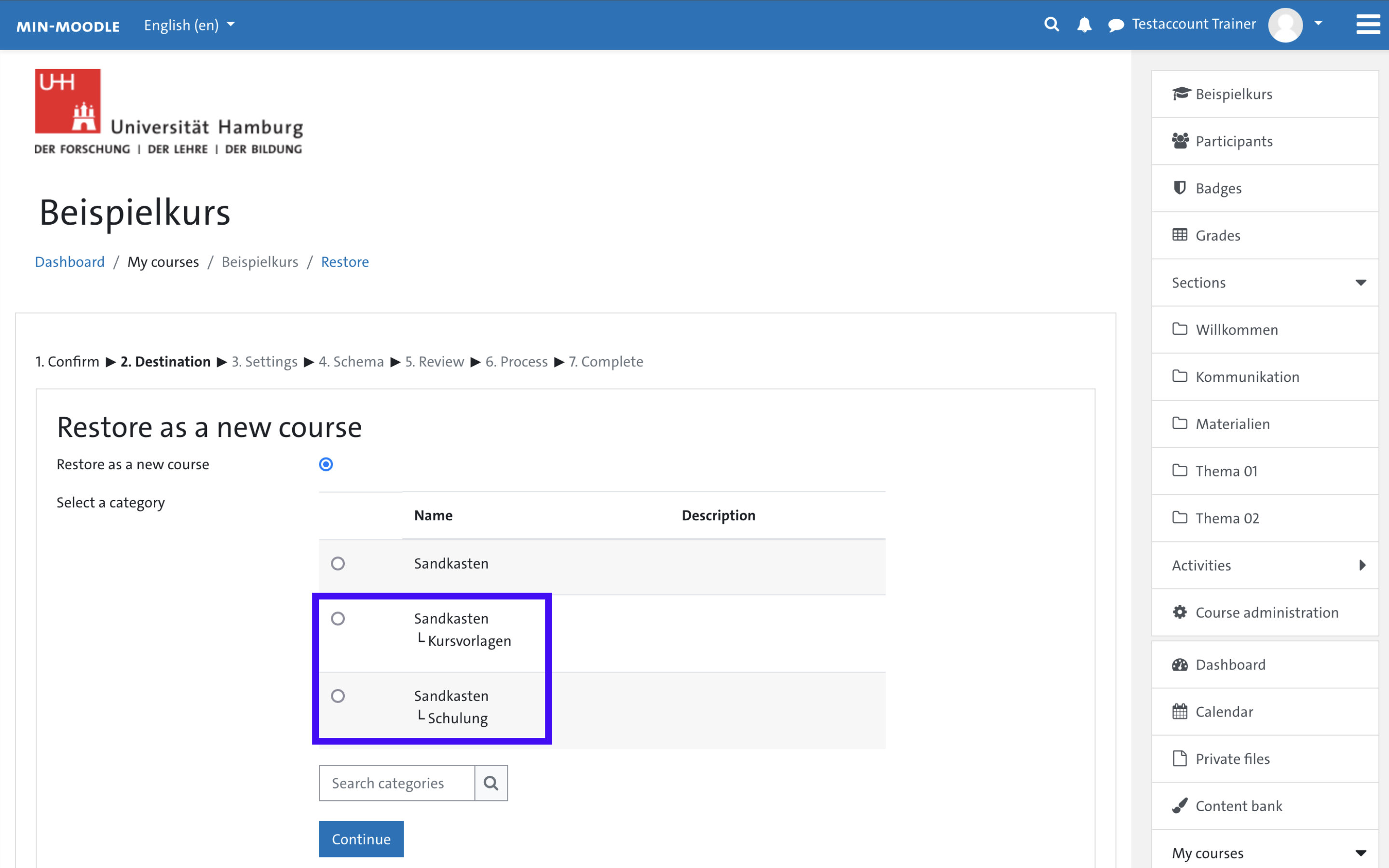The width and height of the screenshot is (1389, 868).
Task: Click the search categories magnifier button
Action: (x=491, y=783)
